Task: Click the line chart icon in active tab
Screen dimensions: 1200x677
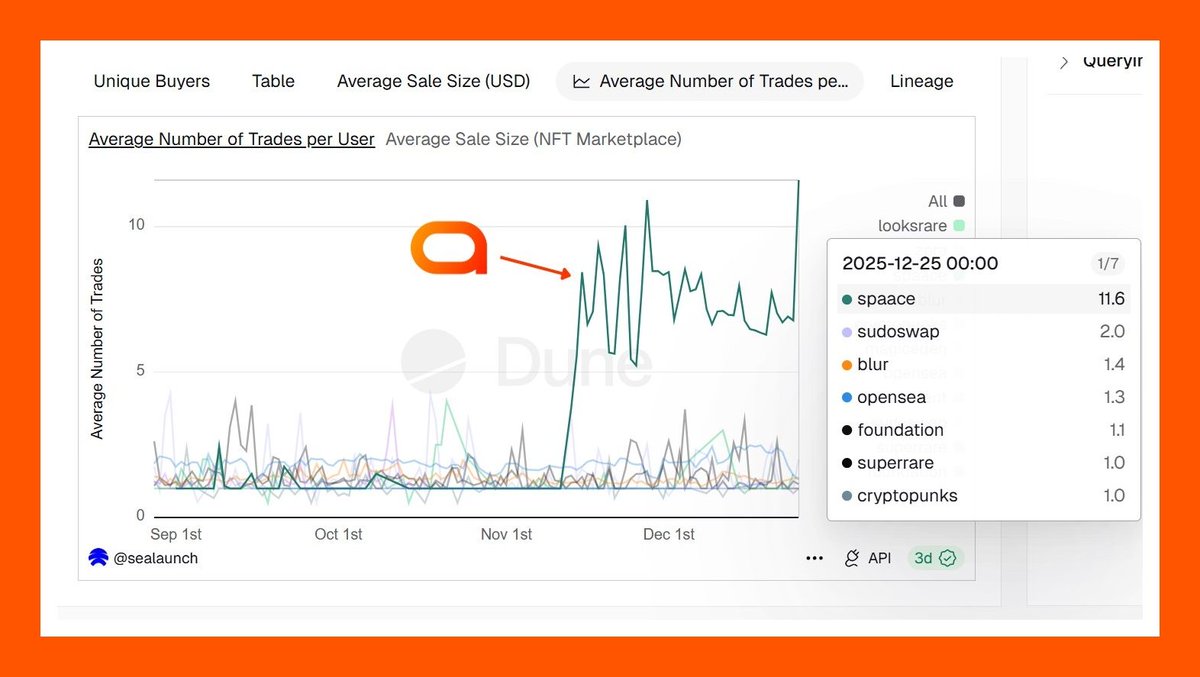Action: tap(581, 82)
